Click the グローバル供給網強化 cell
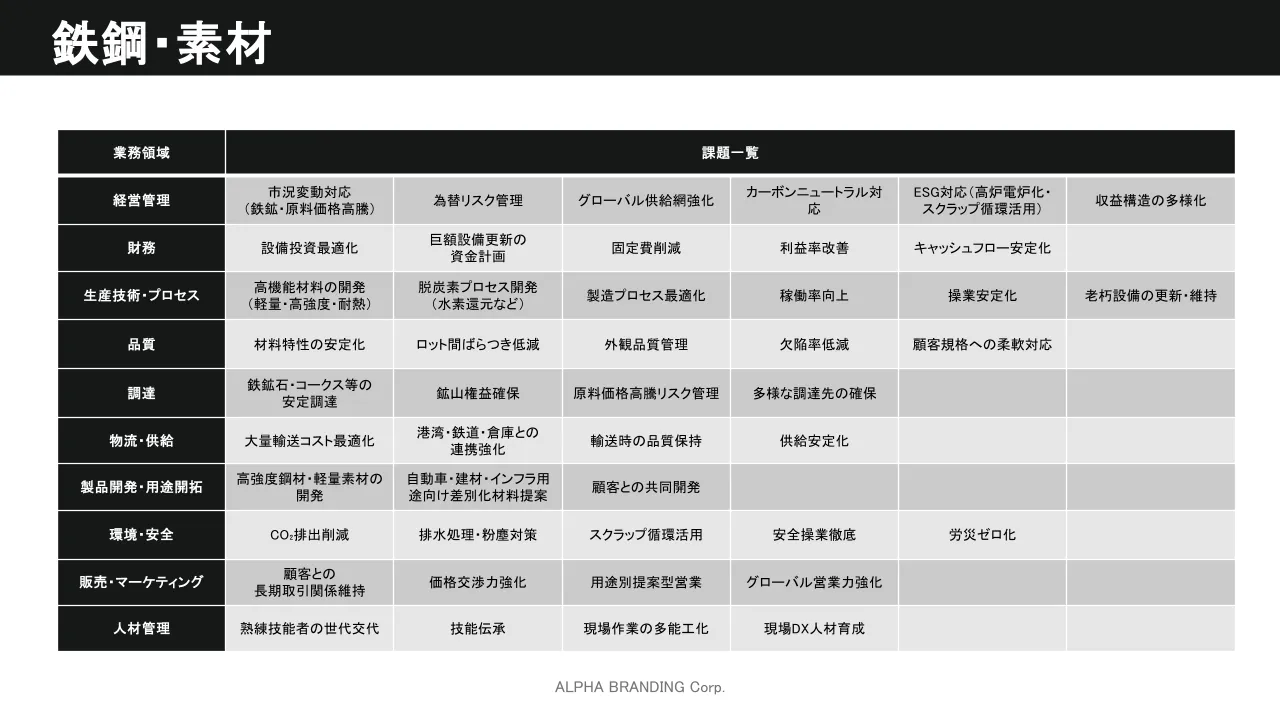Screen dimensions: 1280x720 click(646, 200)
